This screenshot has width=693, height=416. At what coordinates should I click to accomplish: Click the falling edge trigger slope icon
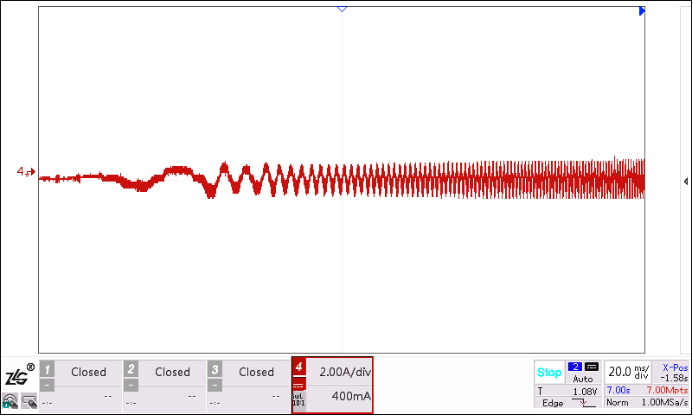click(x=583, y=403)
